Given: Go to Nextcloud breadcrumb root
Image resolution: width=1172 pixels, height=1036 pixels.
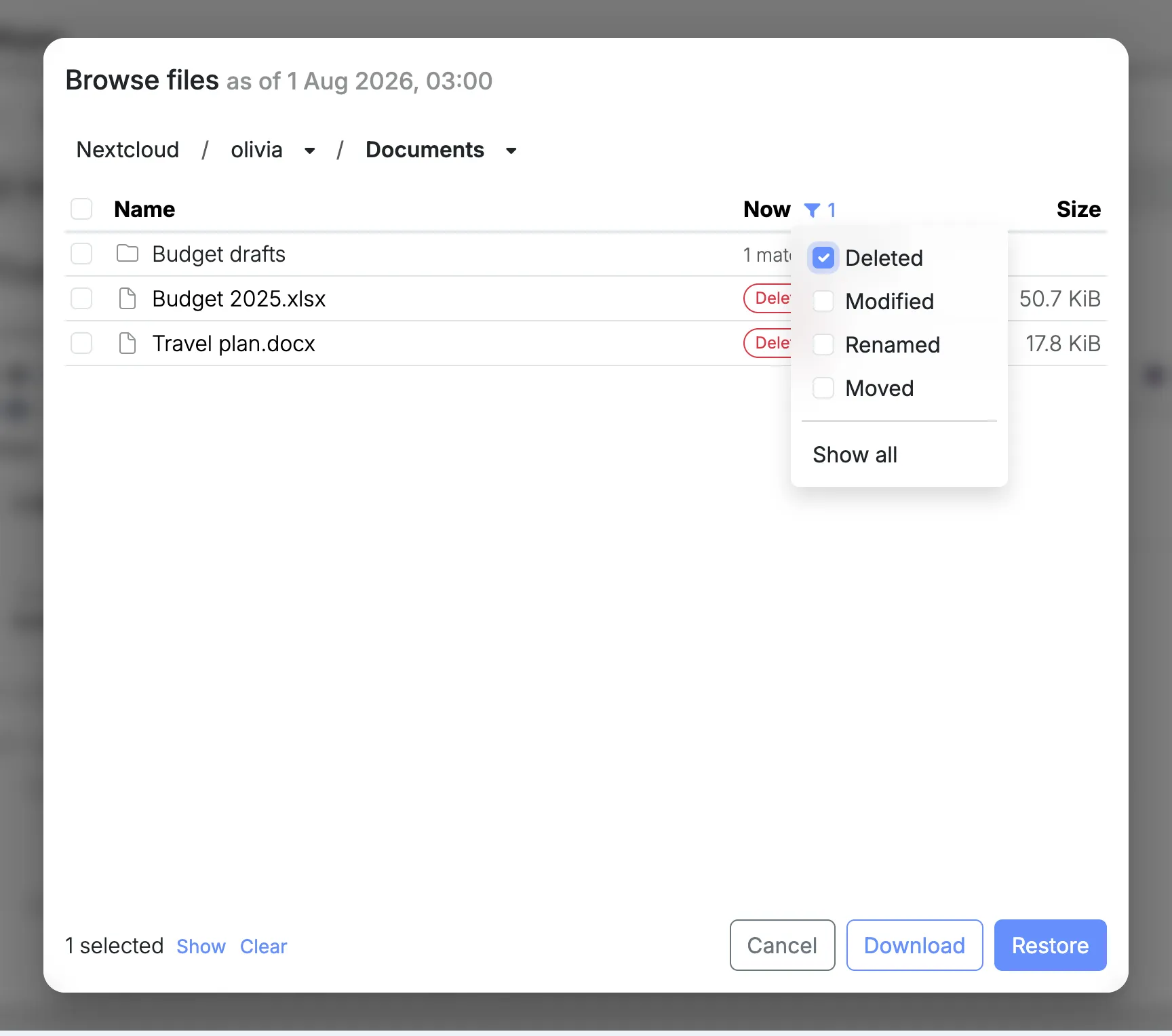Looking at the screenshot, I should [x=128, y=150].
